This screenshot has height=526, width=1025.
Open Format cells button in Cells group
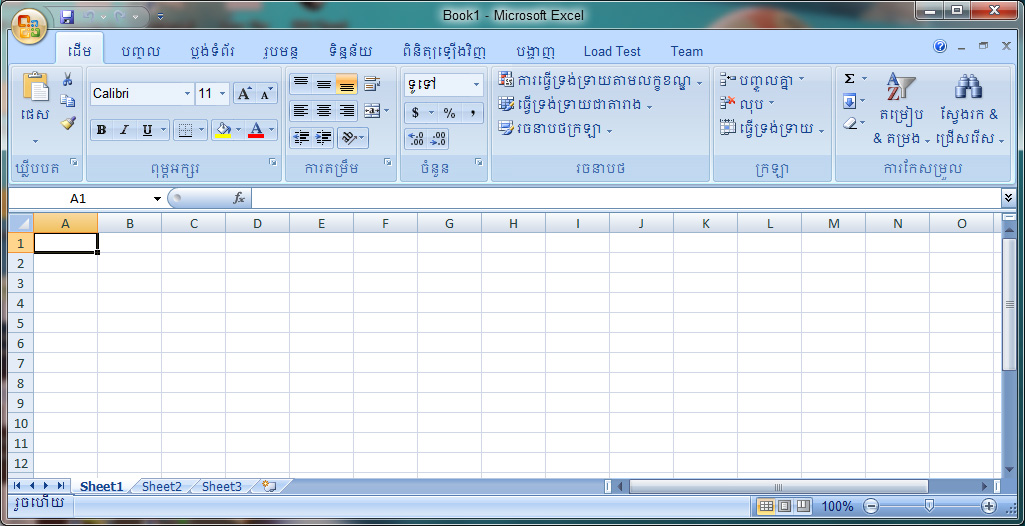pos(772,128)
